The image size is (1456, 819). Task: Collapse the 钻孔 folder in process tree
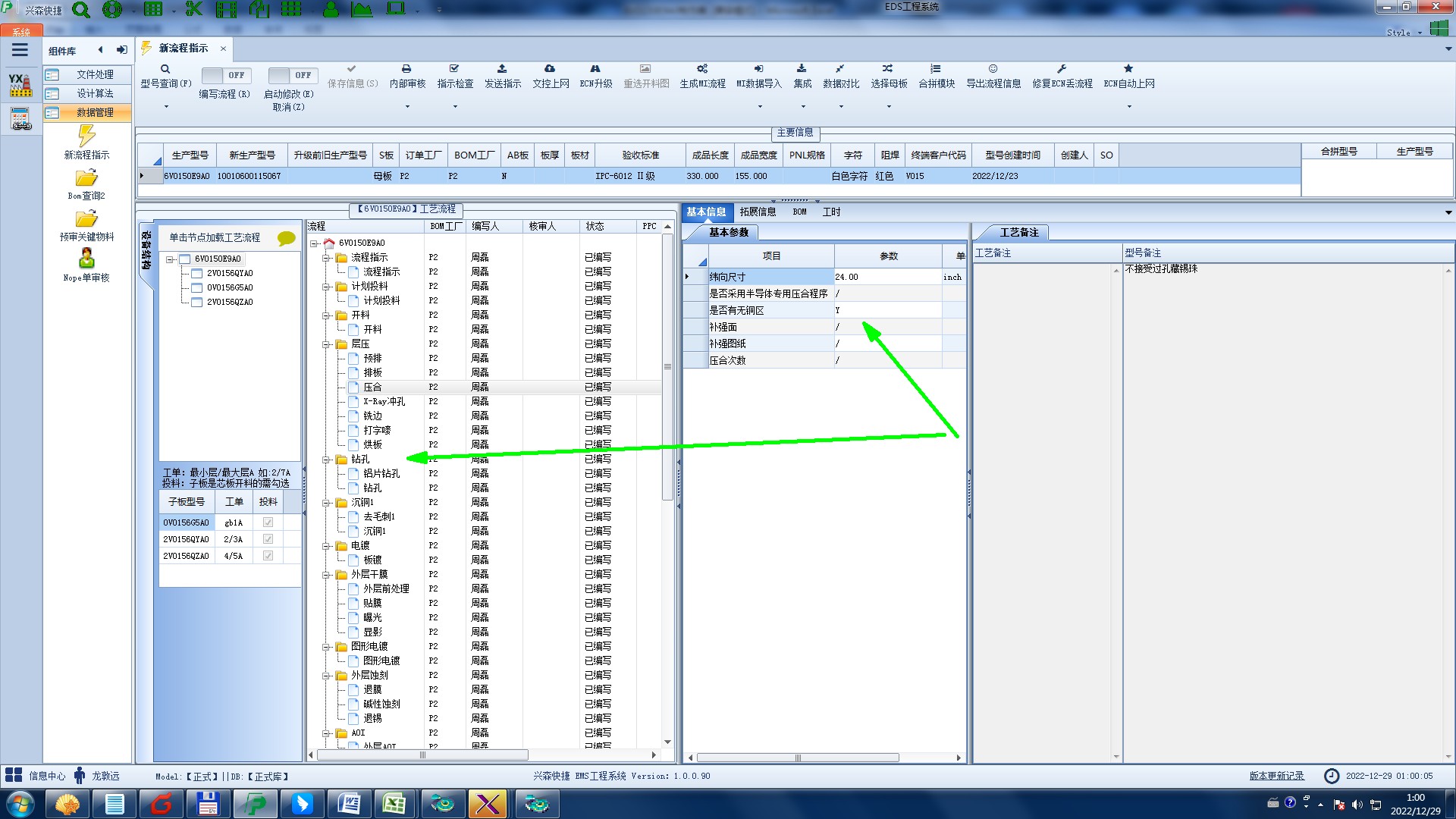[x=326, y=460]
